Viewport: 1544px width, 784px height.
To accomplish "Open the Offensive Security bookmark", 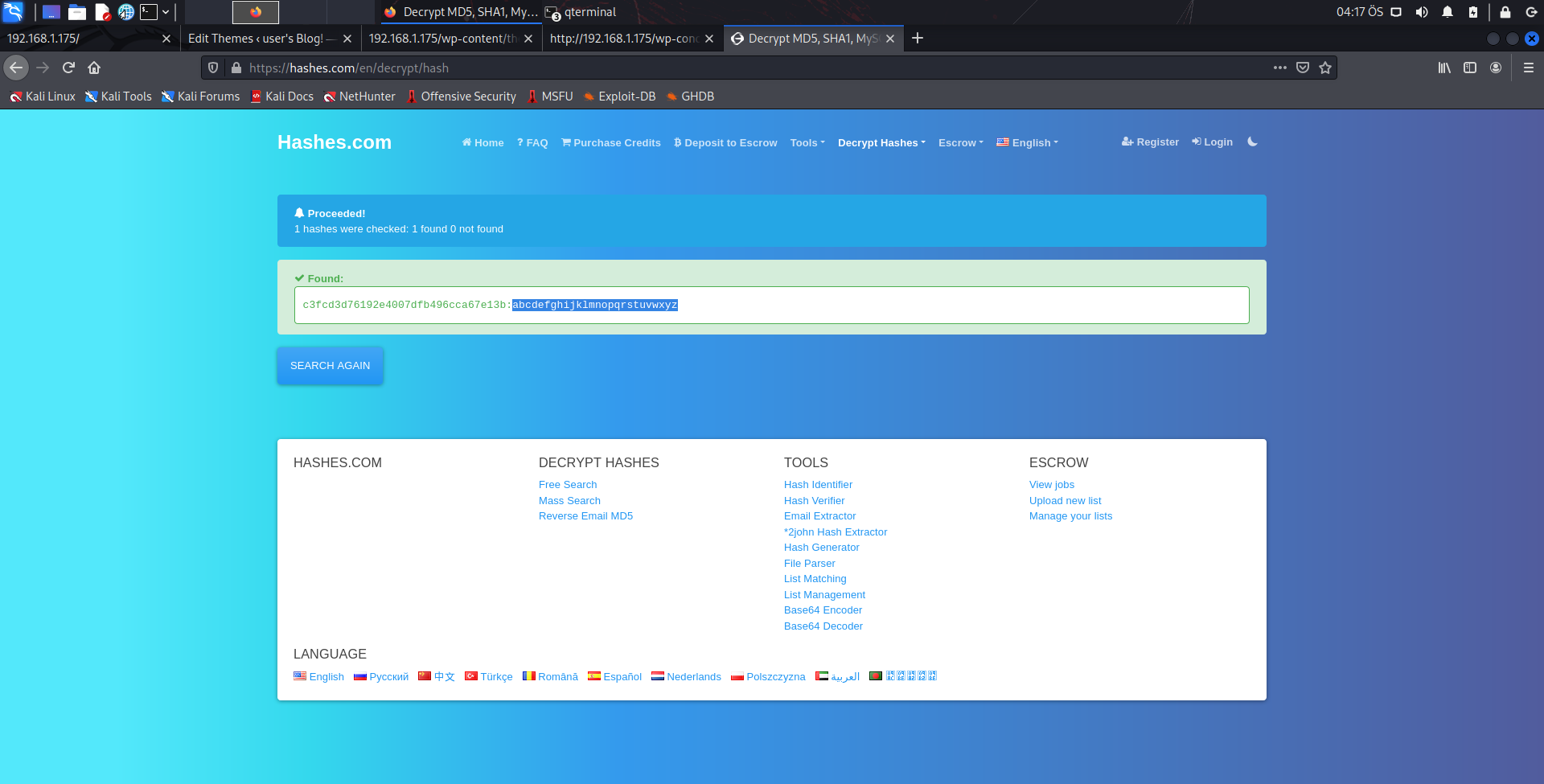I will click(x=461, y=96).
